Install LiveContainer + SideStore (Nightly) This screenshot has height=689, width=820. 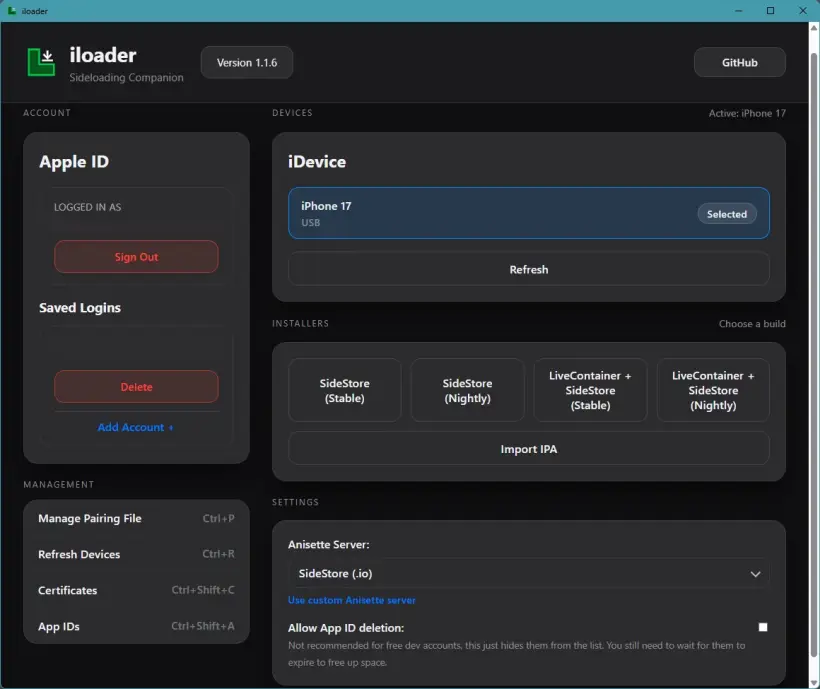[x=713, y=391]
